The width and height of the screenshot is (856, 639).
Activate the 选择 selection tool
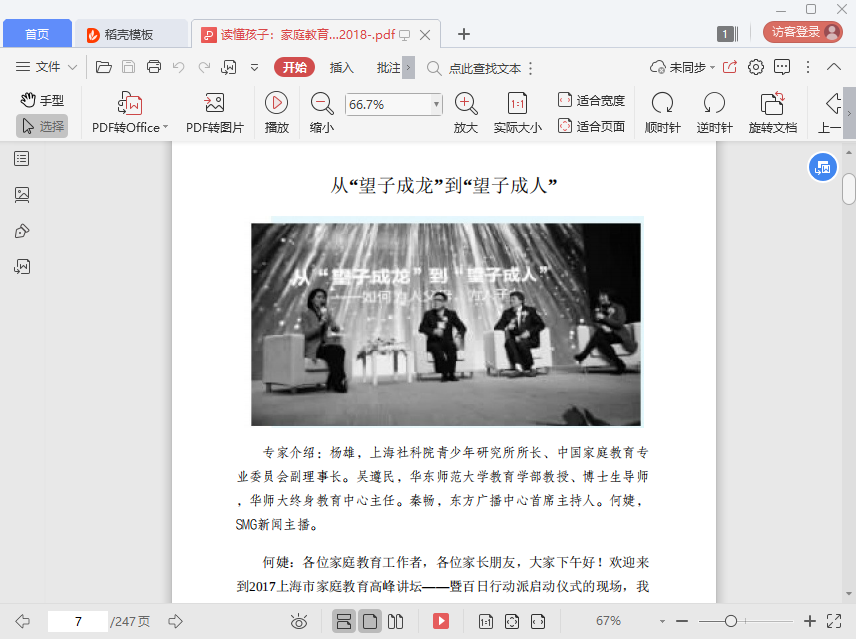click(42, 126)
